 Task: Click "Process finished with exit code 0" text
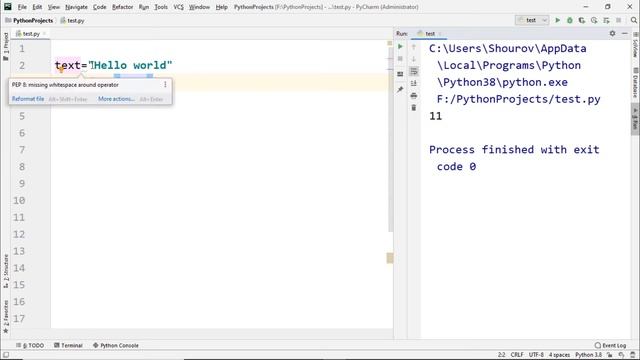[514, 158]
